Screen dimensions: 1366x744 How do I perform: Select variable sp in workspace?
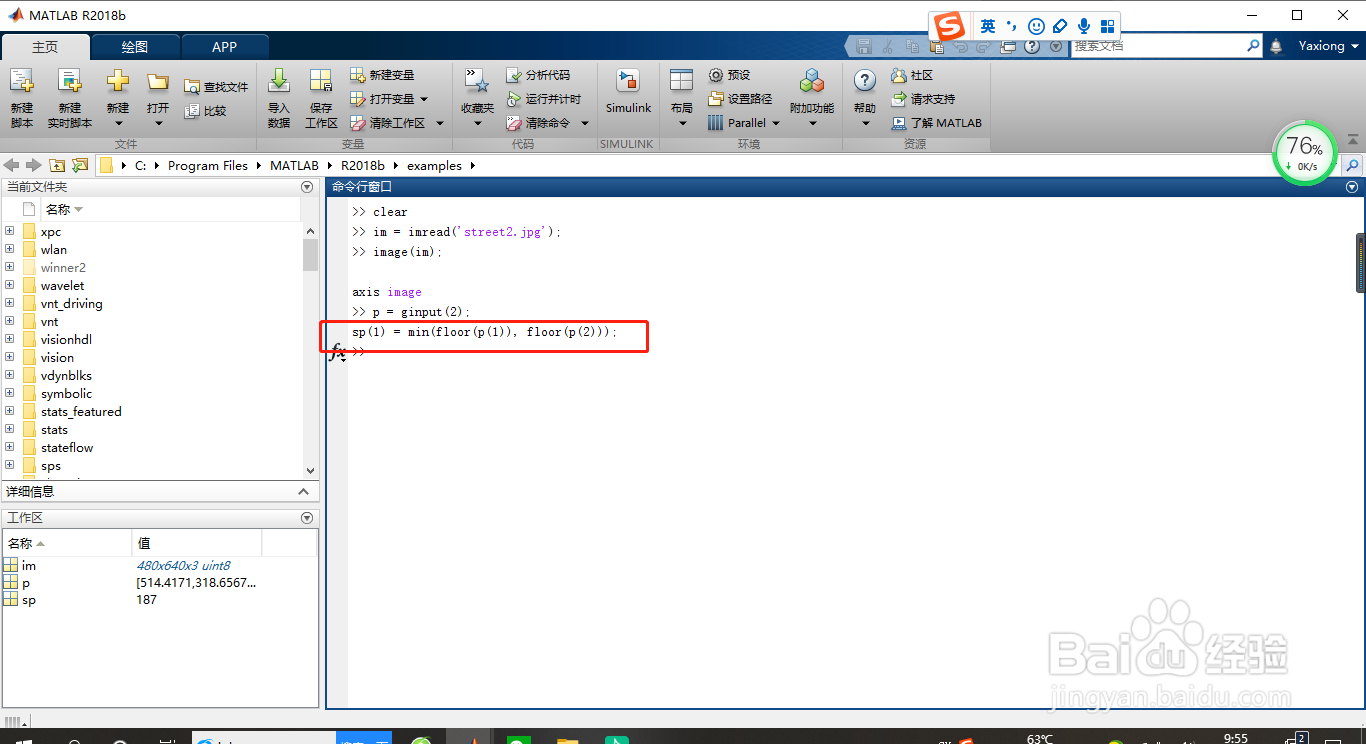coord(29,600)
